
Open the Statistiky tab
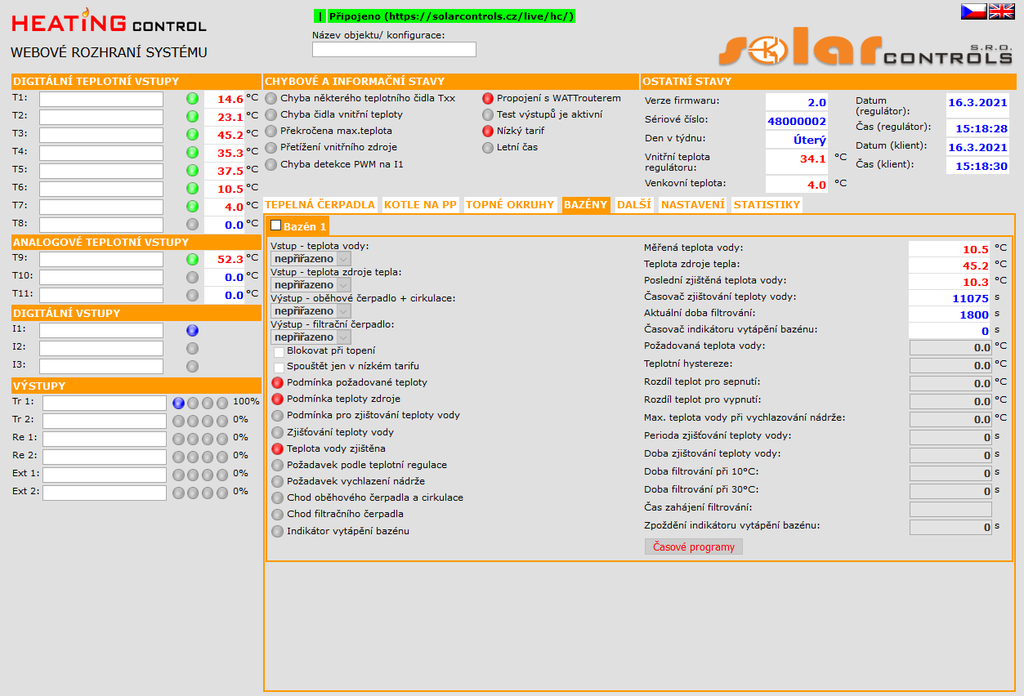(766, 205)
